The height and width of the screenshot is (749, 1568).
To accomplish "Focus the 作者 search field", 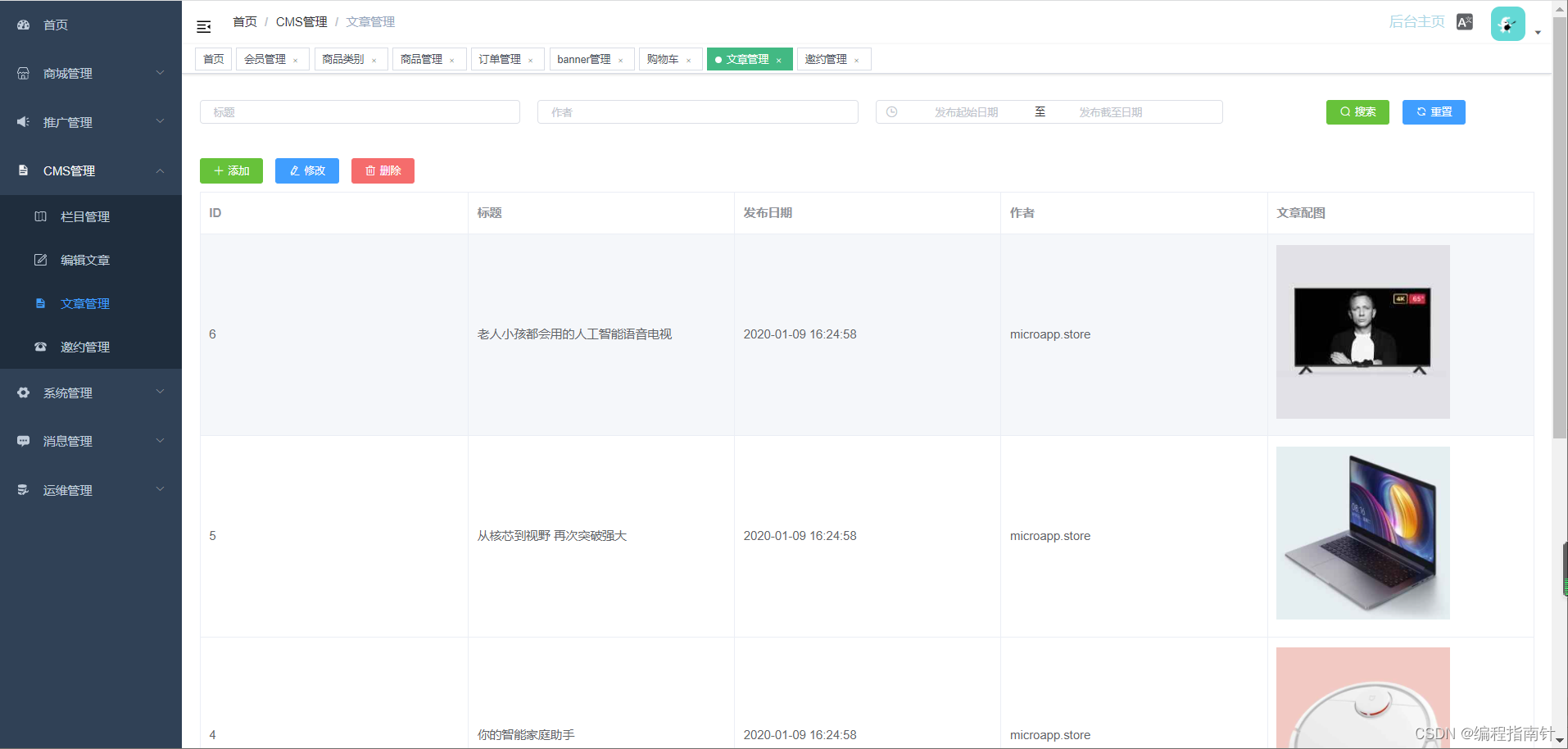I will tap(698, 112).
